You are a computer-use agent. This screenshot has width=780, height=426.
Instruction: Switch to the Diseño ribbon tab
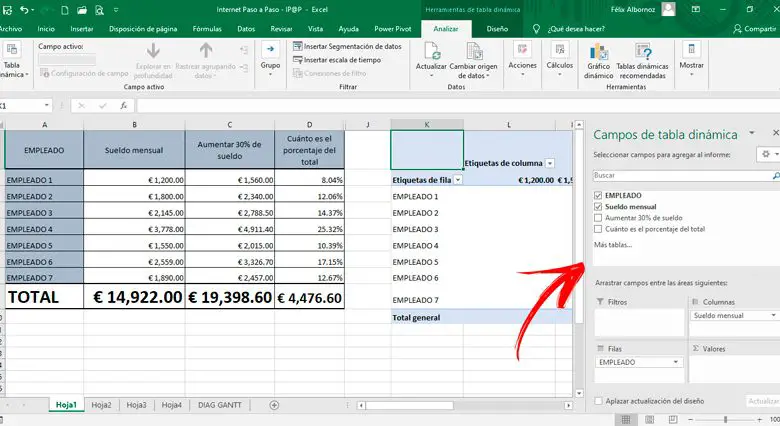pos(497,29)
